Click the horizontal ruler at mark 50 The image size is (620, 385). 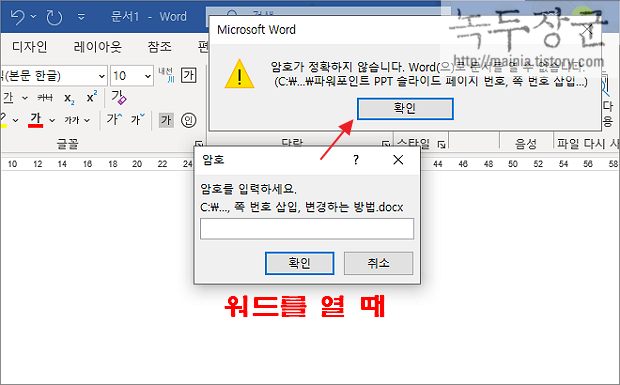pyautogui.click(x=513, y=164)
